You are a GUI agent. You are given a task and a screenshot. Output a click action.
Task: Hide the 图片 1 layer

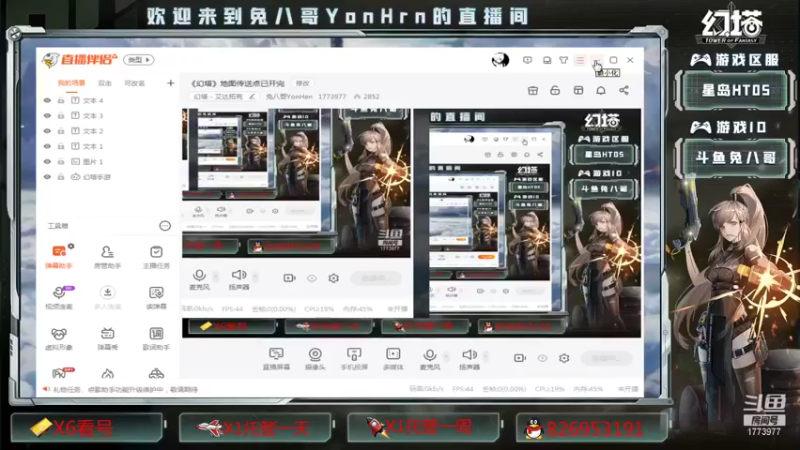click(47, 162)
